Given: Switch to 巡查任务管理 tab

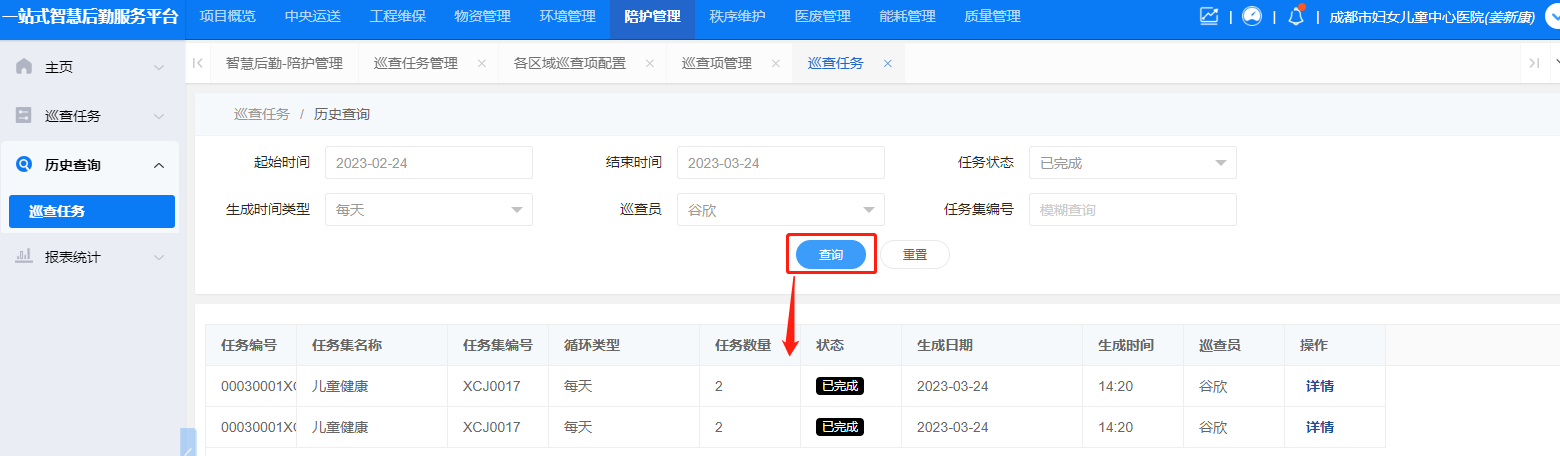Looking at the screenshot, I should click(x=416, y=63).
